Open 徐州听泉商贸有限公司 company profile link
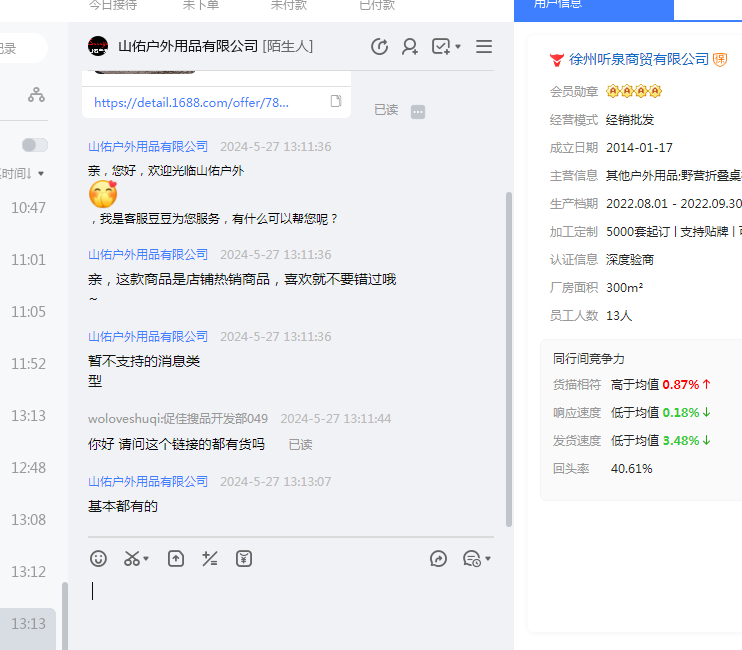742x650 pixels. [x=639, y=59]
